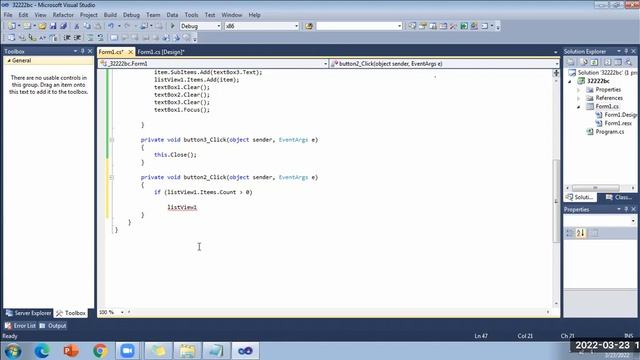Collapse the button2_Click method outline
640x360 pixels.
pyautogui.click(x=111, y=178)
